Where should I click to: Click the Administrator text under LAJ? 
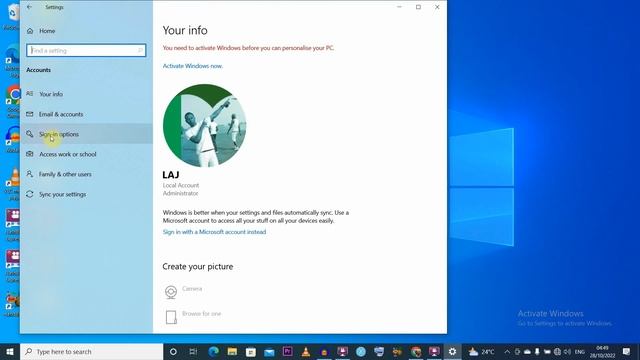coord(180,193)
